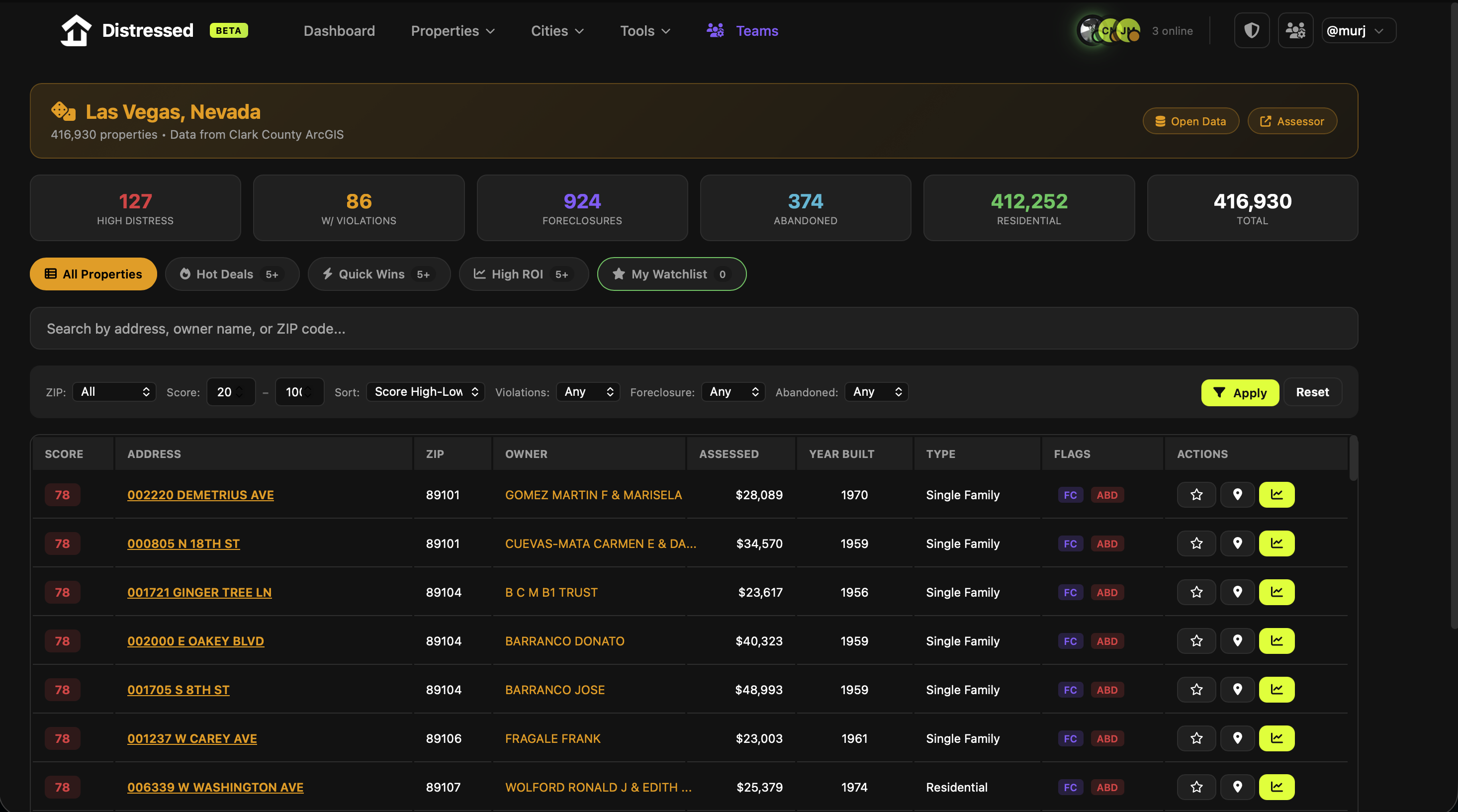The width and height of the screenshot is (1458, 812).
Task: Open chart for 001705 S 8th St
Action: point(1276,689)
